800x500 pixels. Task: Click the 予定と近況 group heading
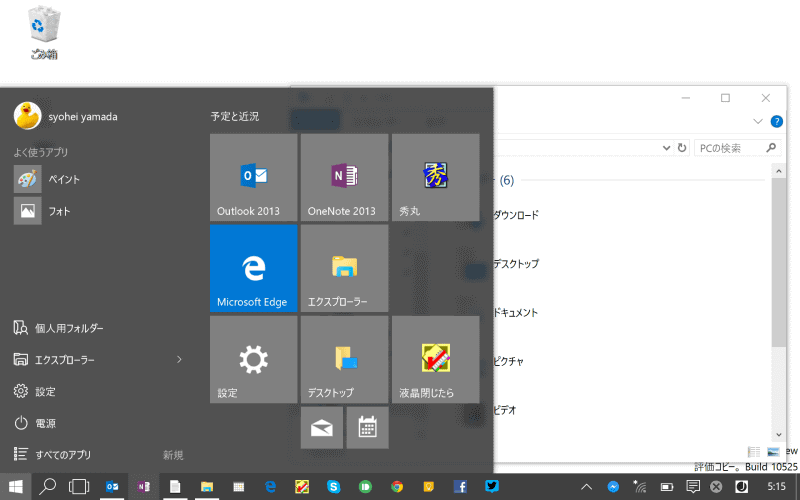(235, 116)
